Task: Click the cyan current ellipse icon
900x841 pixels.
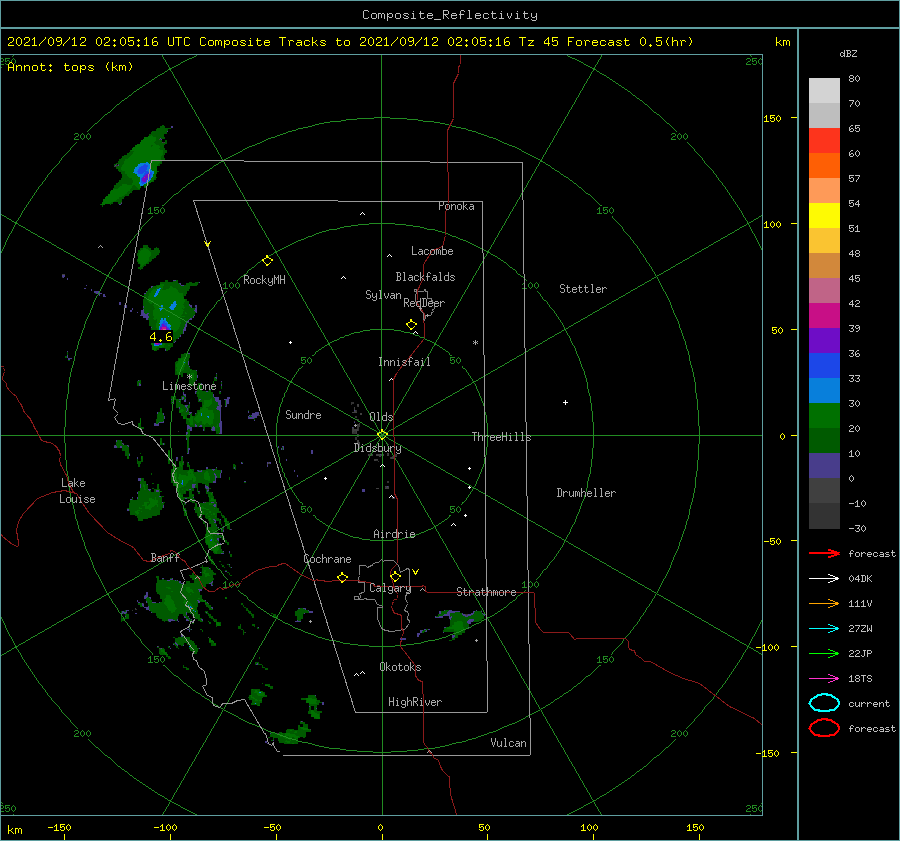Action: (x=824, y=703)
